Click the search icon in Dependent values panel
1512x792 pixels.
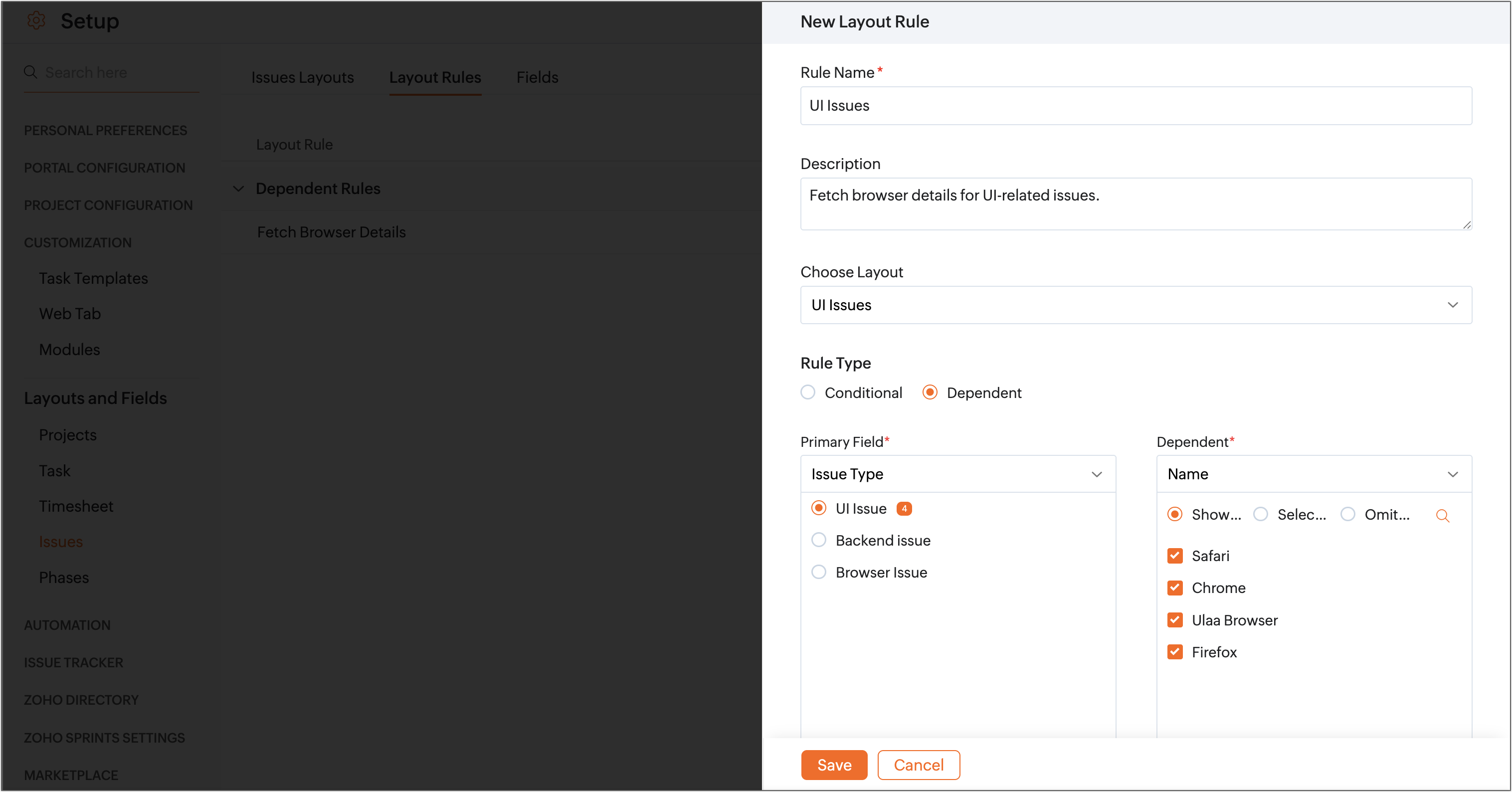1442,516
